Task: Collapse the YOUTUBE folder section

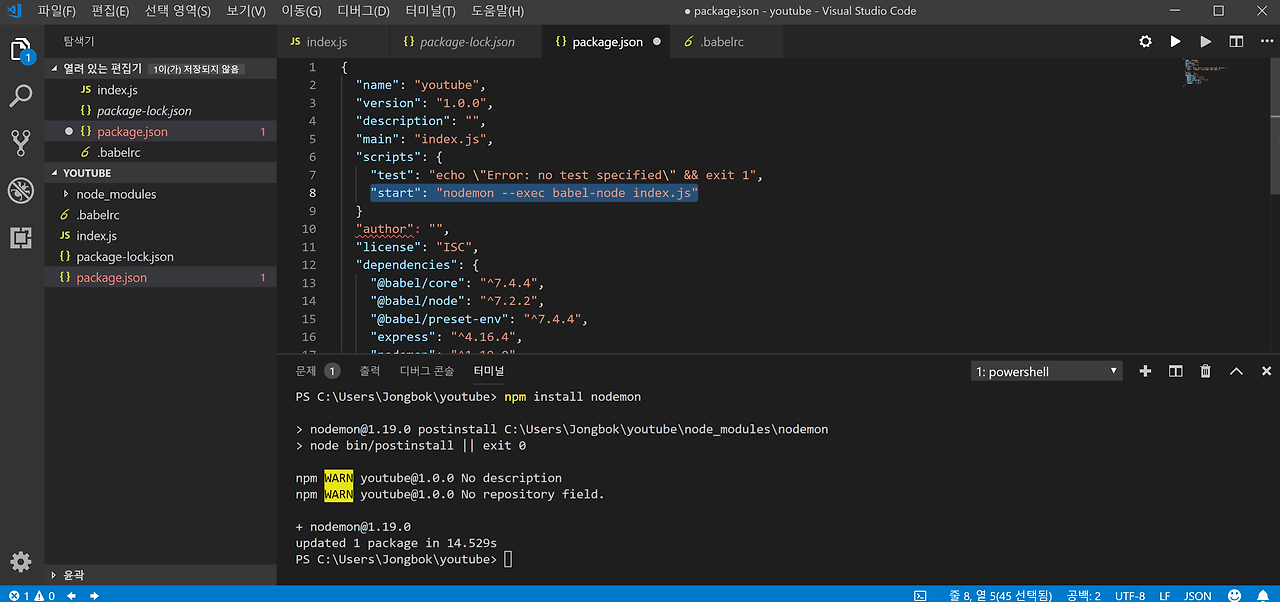Action: [x=160, y=173]
